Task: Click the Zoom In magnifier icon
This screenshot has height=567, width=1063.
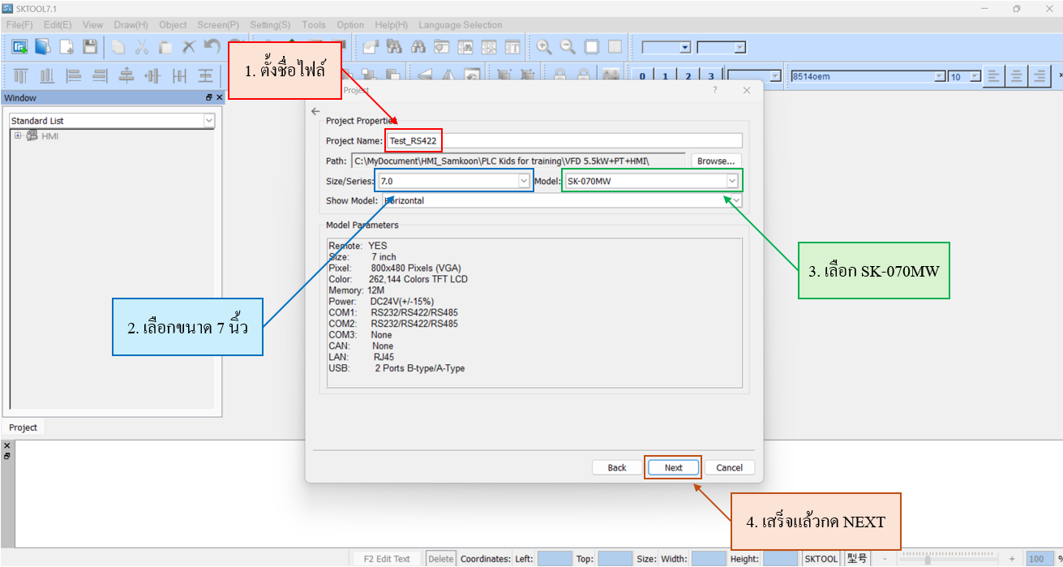Action: tap(544, 47)
